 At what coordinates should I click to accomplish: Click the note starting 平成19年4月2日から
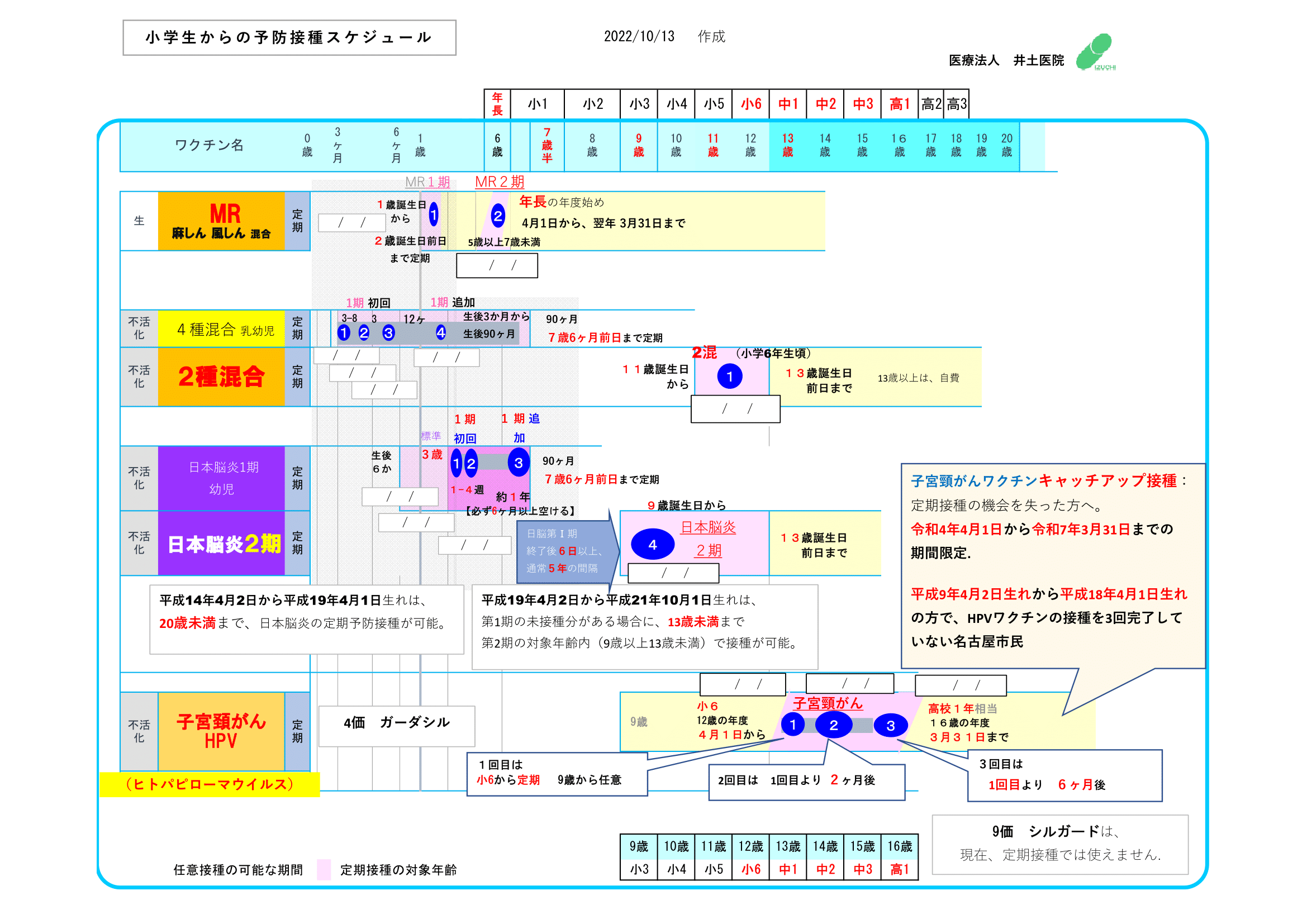point(645,627)
